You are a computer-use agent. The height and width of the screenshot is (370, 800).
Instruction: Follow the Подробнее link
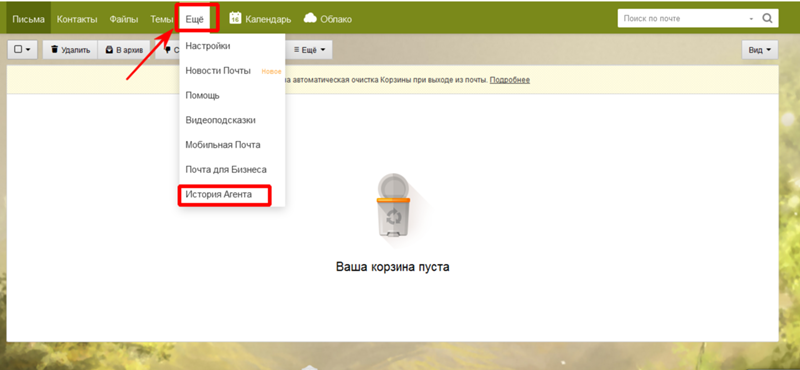pos(510,80)
